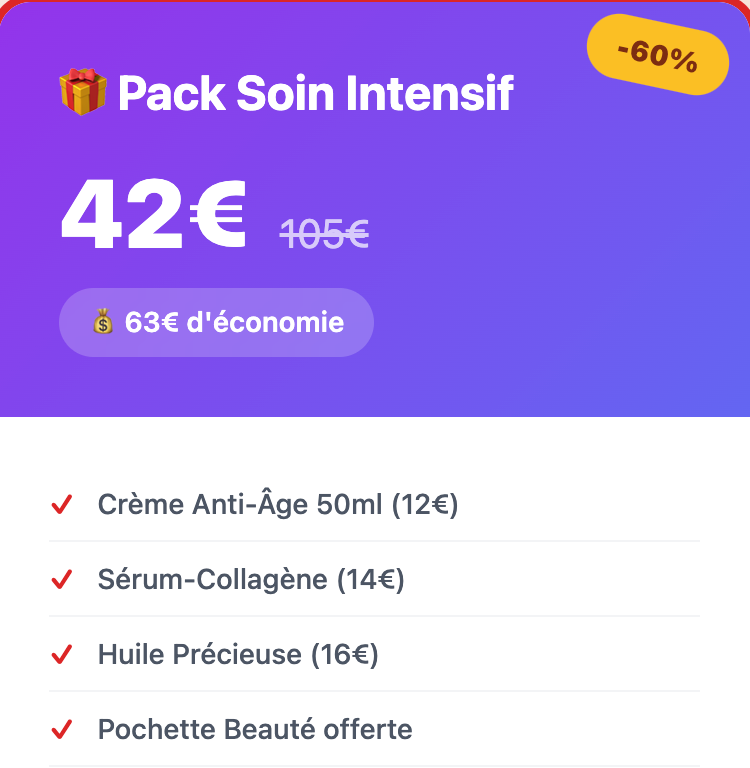Select the Sérum-Collagène item text
750x768 pixels.
pos(213,579)
